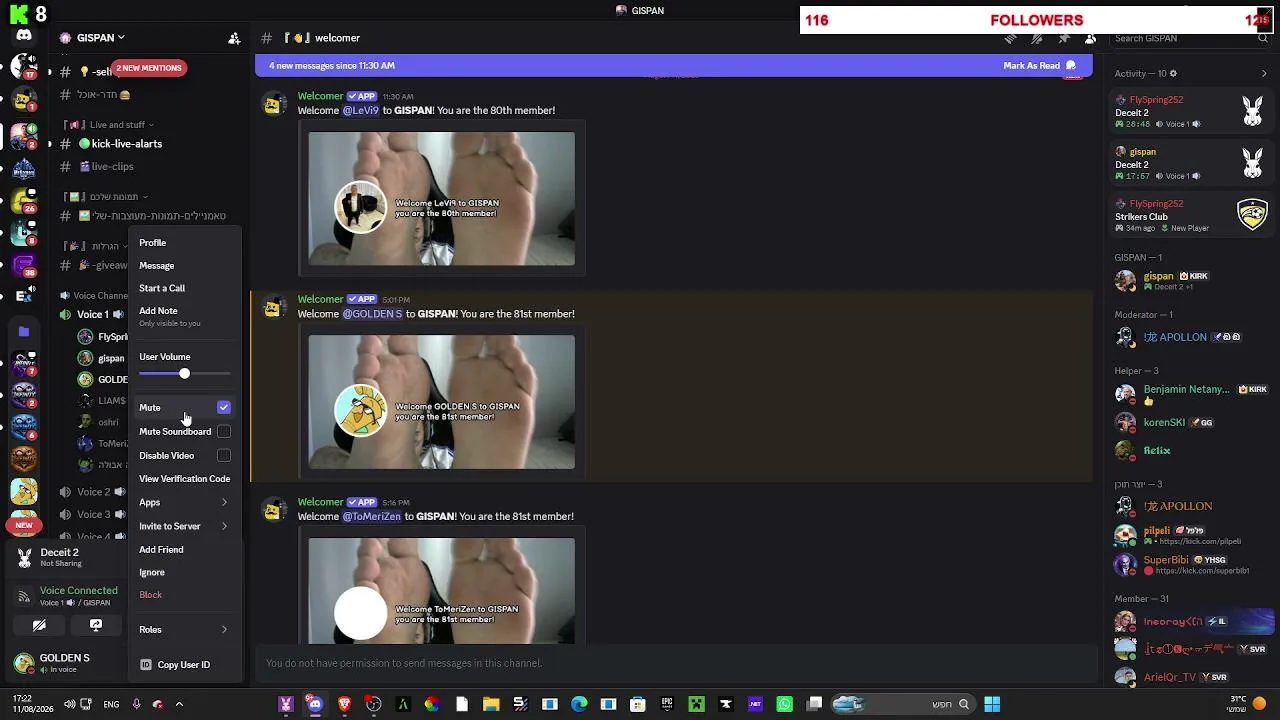Select Start a Call
1280x720 pixels.
(185, 288)
